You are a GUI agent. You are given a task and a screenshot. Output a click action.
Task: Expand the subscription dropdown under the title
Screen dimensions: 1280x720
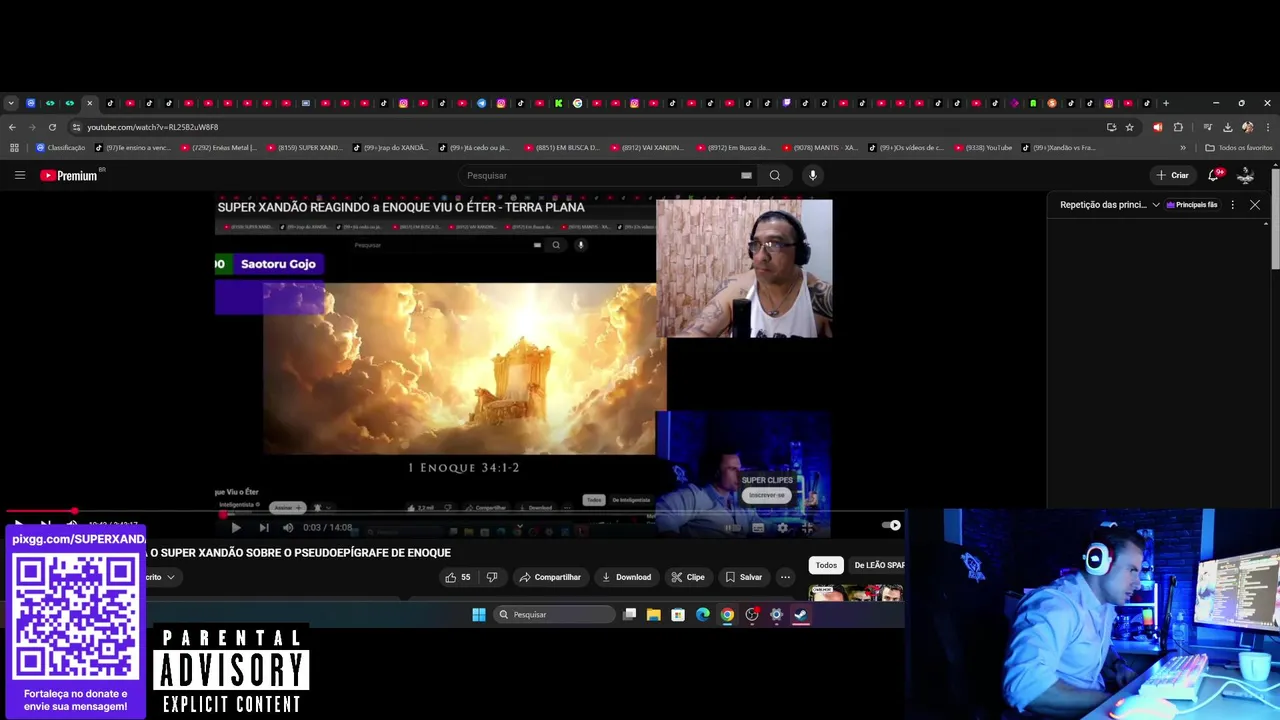coord(171,577)
